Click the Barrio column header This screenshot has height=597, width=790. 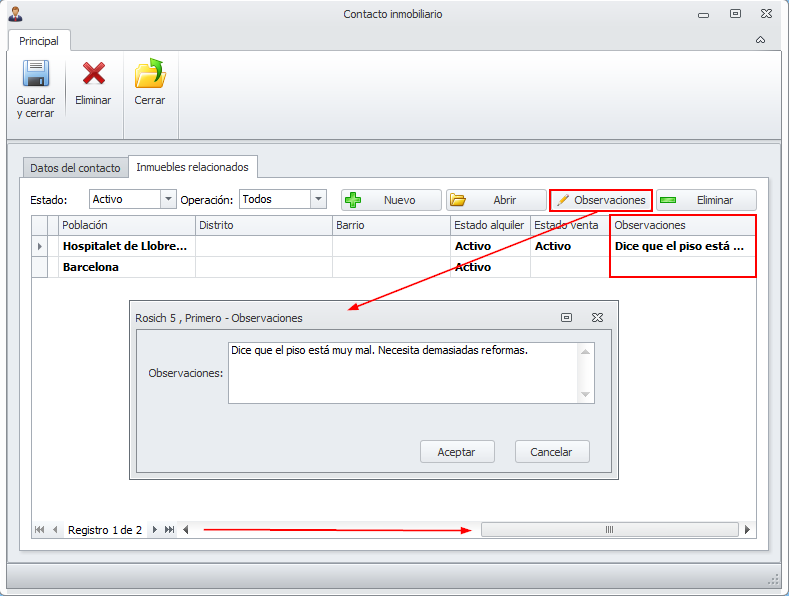pos(391,225)
